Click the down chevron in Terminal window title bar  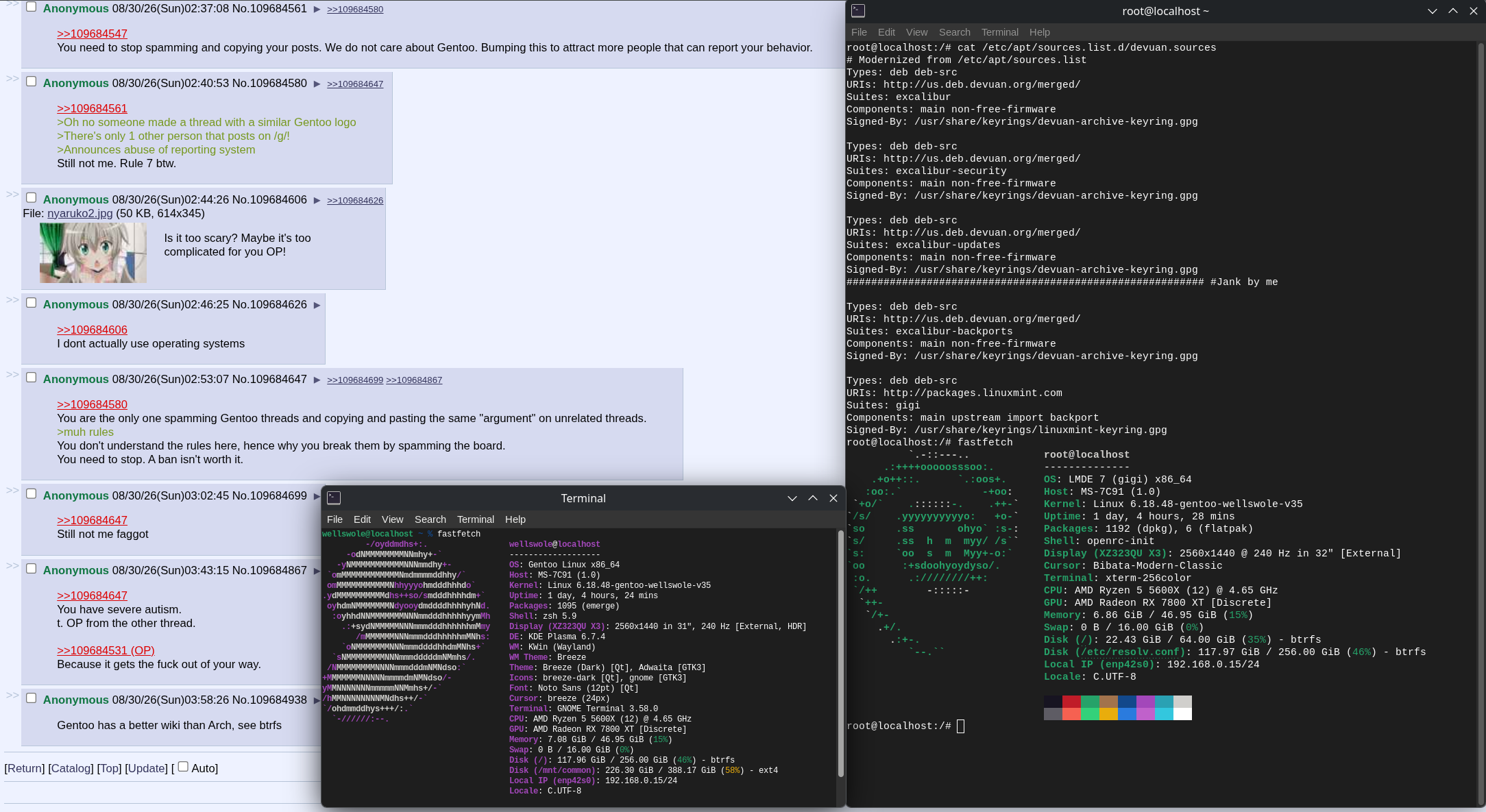792,498
